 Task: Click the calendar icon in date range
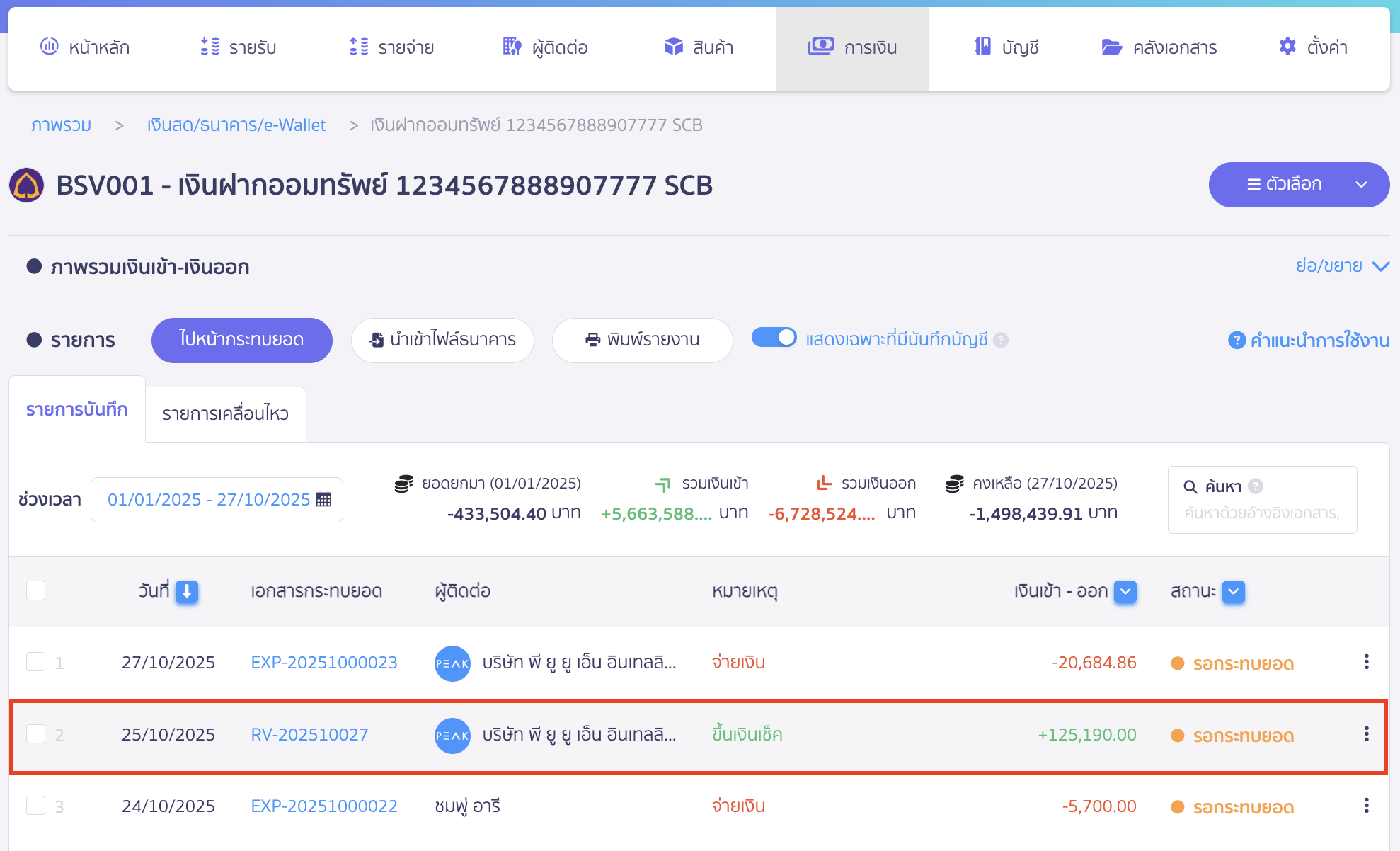[x=324, y=499]
